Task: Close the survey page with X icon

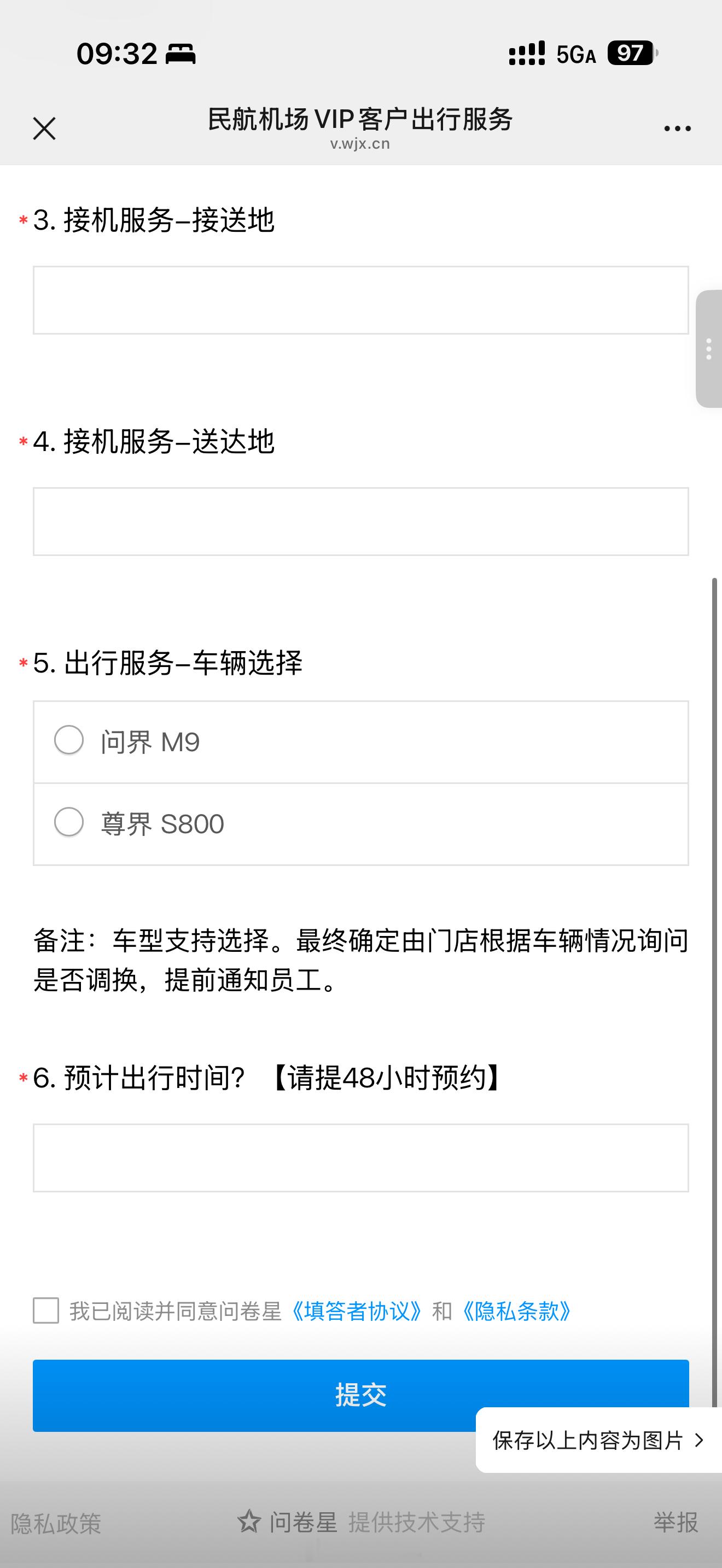Action: pyautogui.click(x=44, y=128)
